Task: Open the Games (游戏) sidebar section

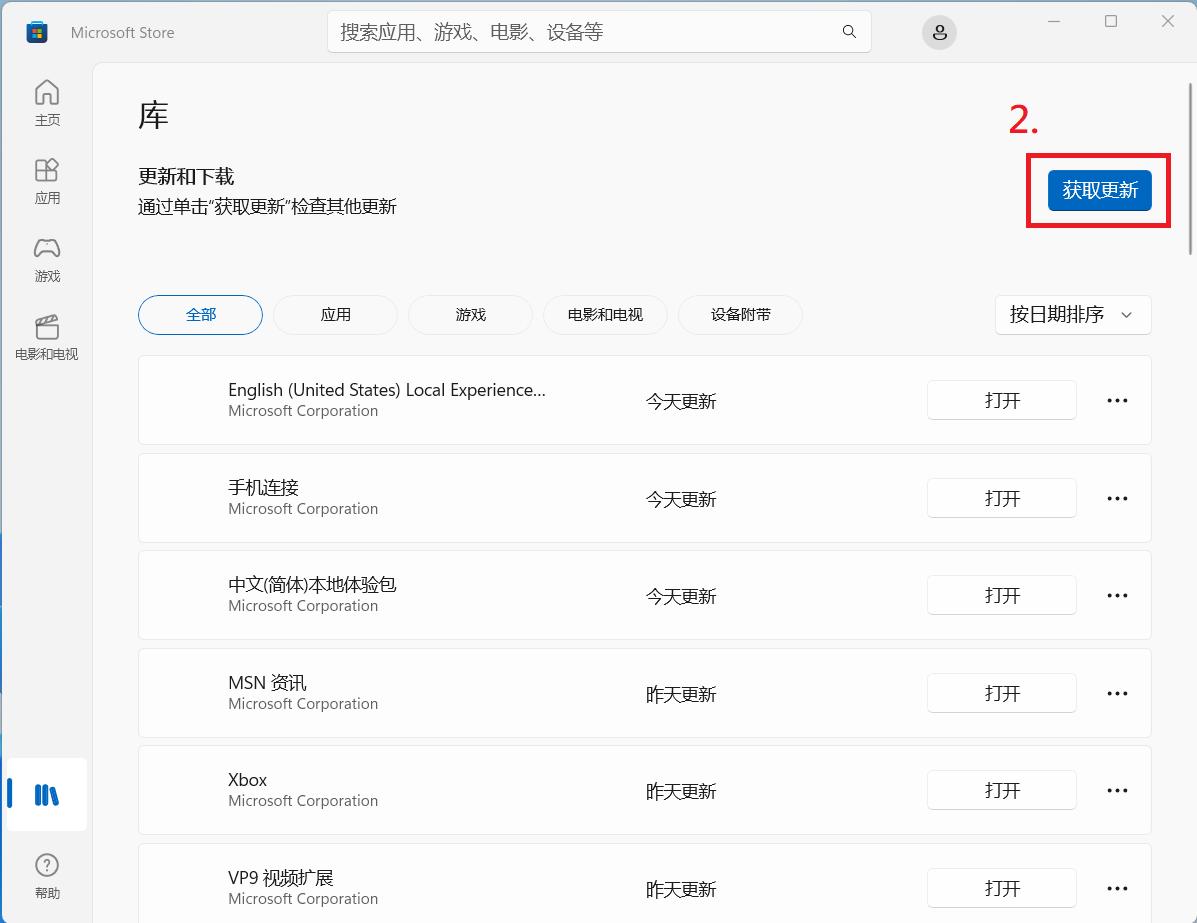Action: [x=47, y=259]
